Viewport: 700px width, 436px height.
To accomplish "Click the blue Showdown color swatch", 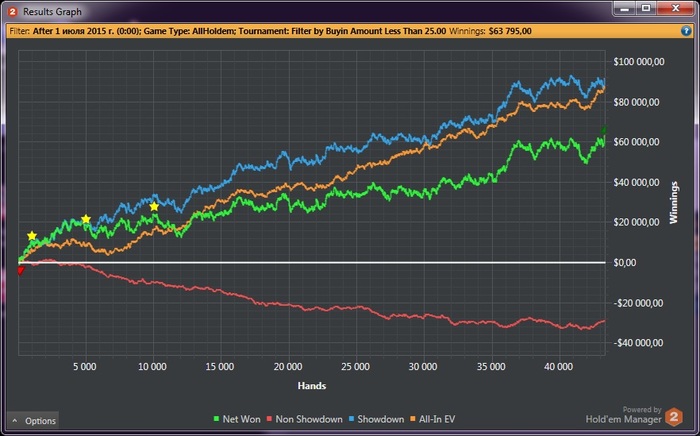I will [x=351, y=419].
